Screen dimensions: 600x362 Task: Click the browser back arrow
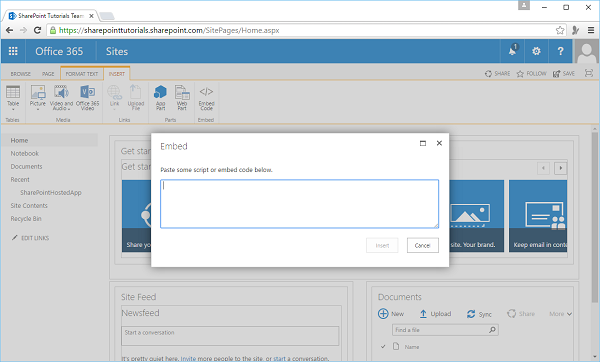[10, 30]
